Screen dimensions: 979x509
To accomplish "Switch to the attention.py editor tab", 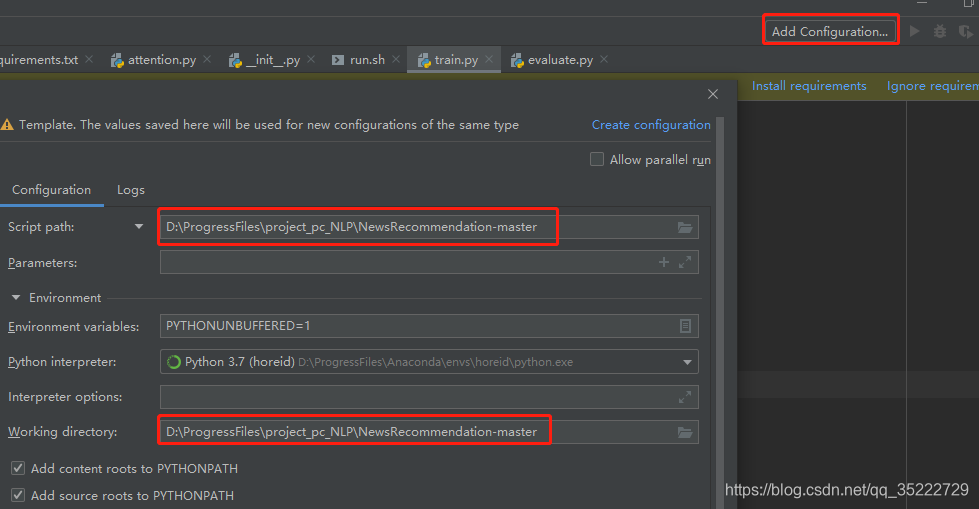I will pos(162,60).
